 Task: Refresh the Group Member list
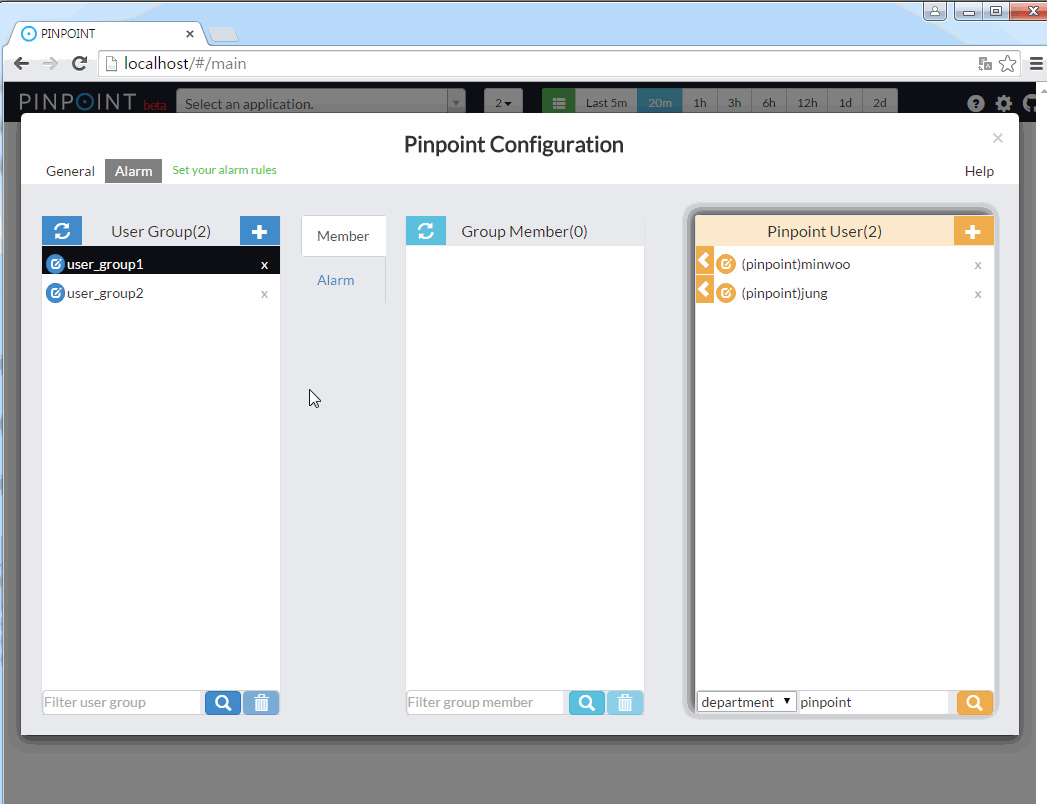pyautogui.click(x=426, y=231)
